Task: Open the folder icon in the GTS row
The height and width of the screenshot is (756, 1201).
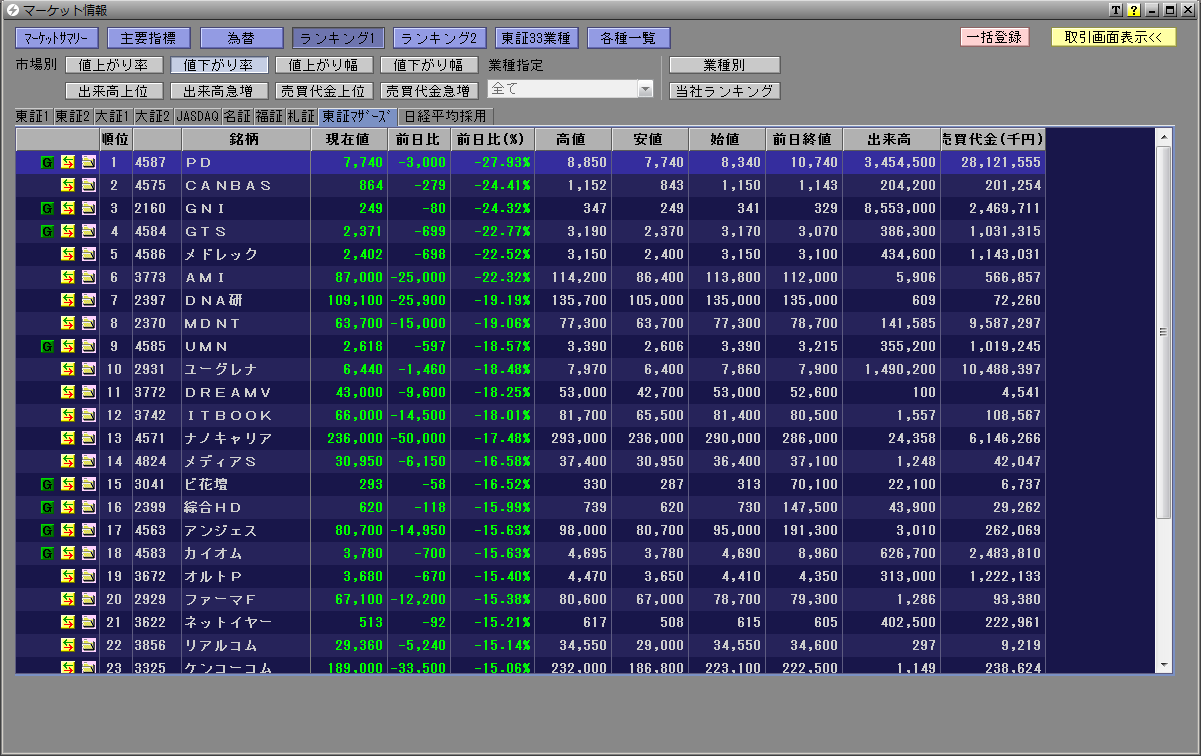Action: [89, 231]
